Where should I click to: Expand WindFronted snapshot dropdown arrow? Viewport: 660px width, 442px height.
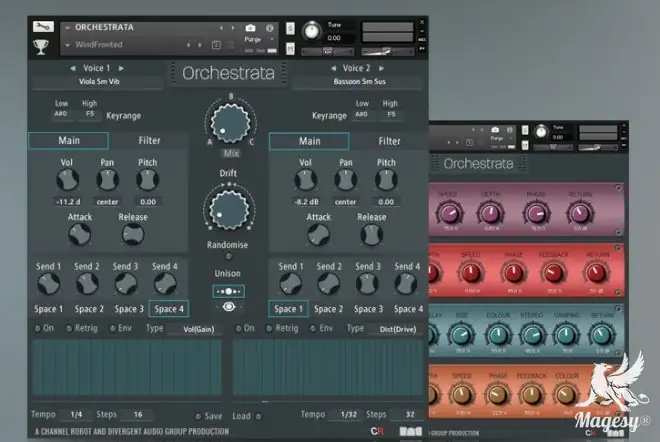pyautogui.click(x=67, y=45)
